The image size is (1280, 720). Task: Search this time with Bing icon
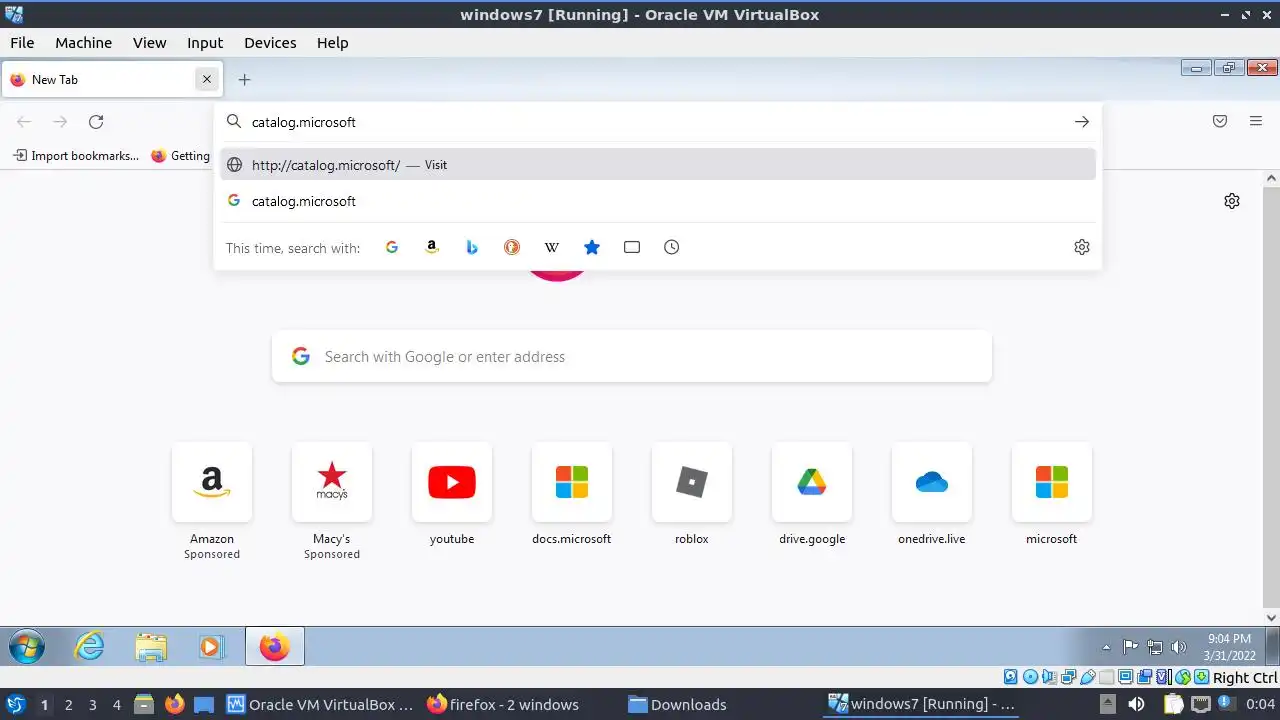pos(472,247)
